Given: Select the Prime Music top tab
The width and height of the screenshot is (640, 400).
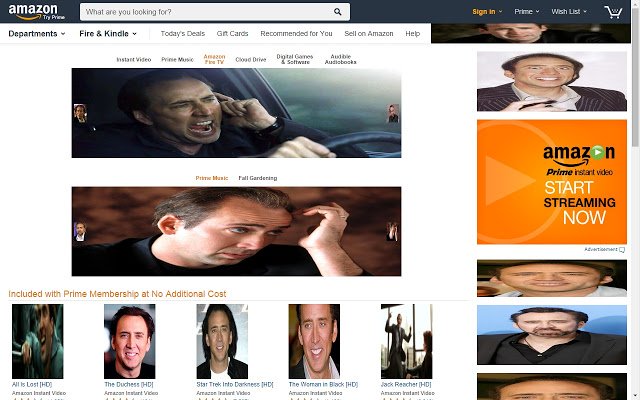Looking at the screenshot, I should tap(177, 60).
